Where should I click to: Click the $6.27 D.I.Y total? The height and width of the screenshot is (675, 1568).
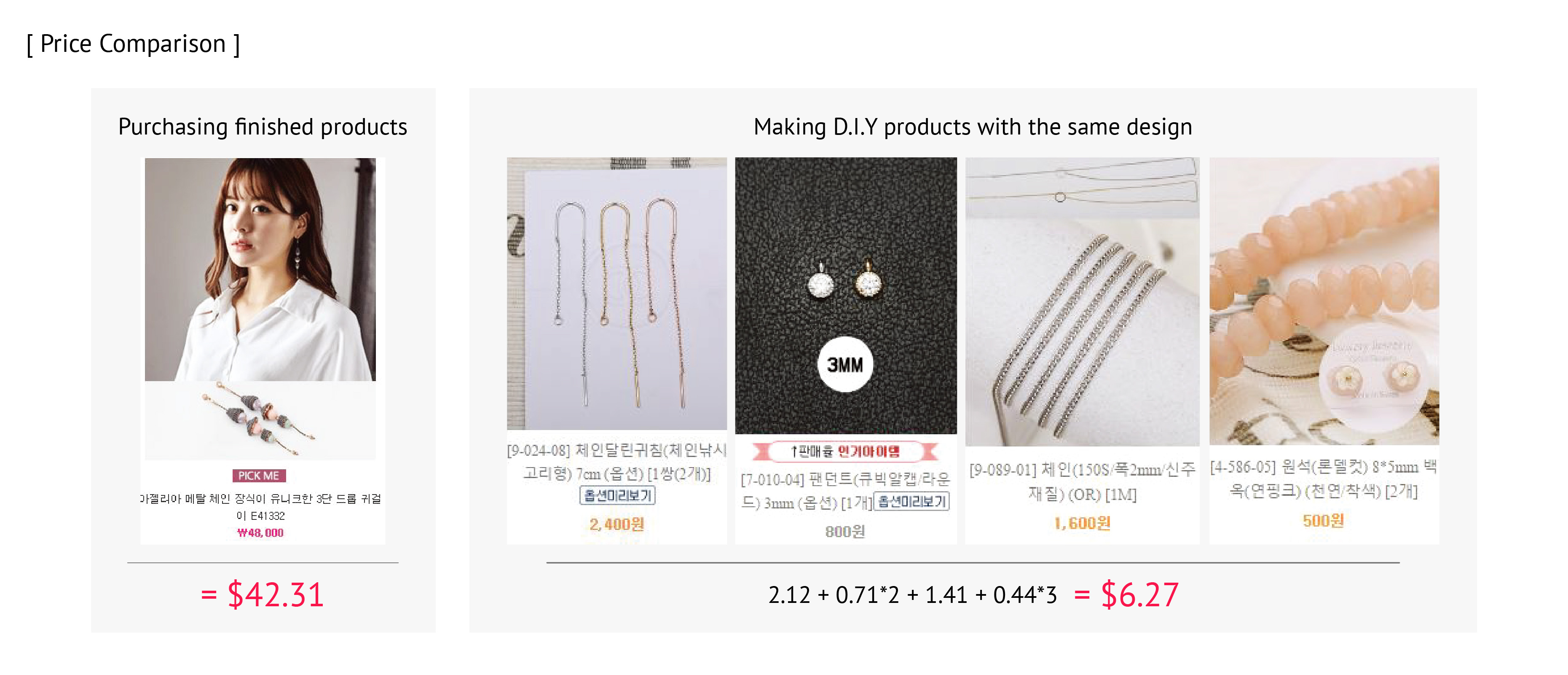[x=1139, y=594]
